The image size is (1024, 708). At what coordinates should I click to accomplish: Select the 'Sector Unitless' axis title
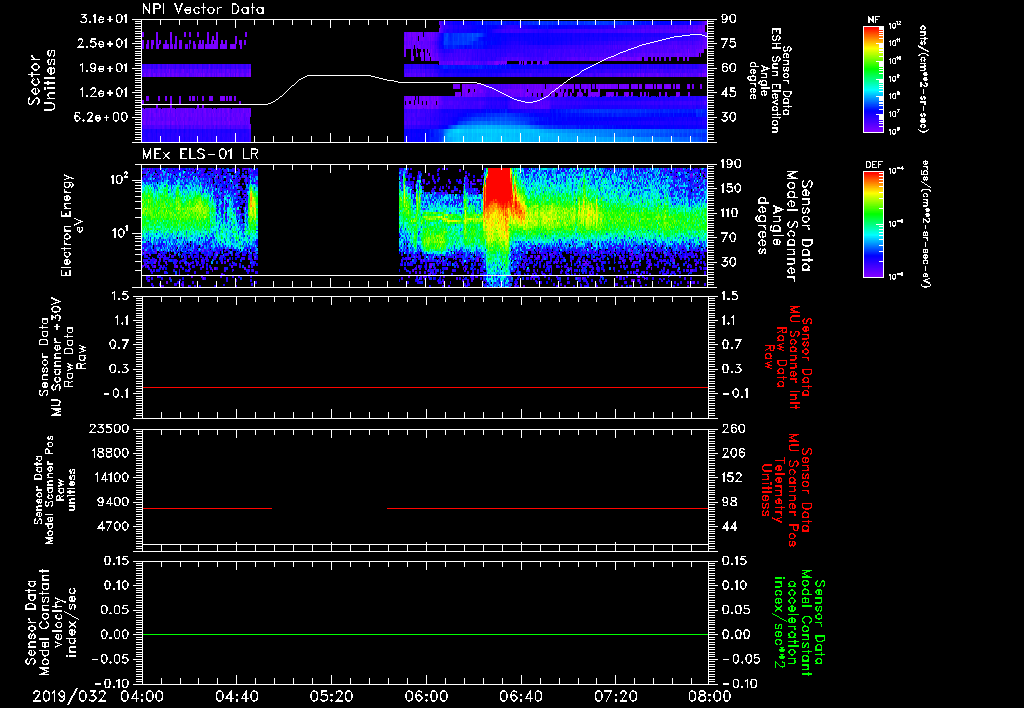click(42, 80)
